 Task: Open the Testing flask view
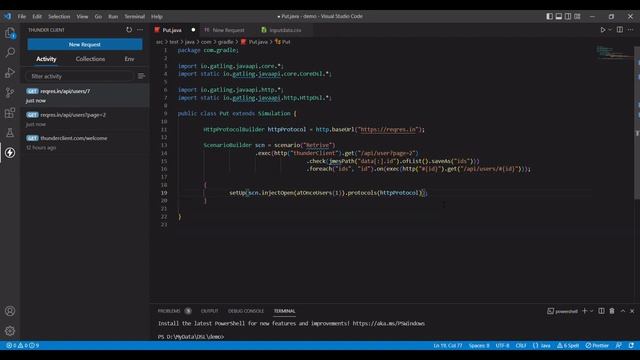coord(10,133)
